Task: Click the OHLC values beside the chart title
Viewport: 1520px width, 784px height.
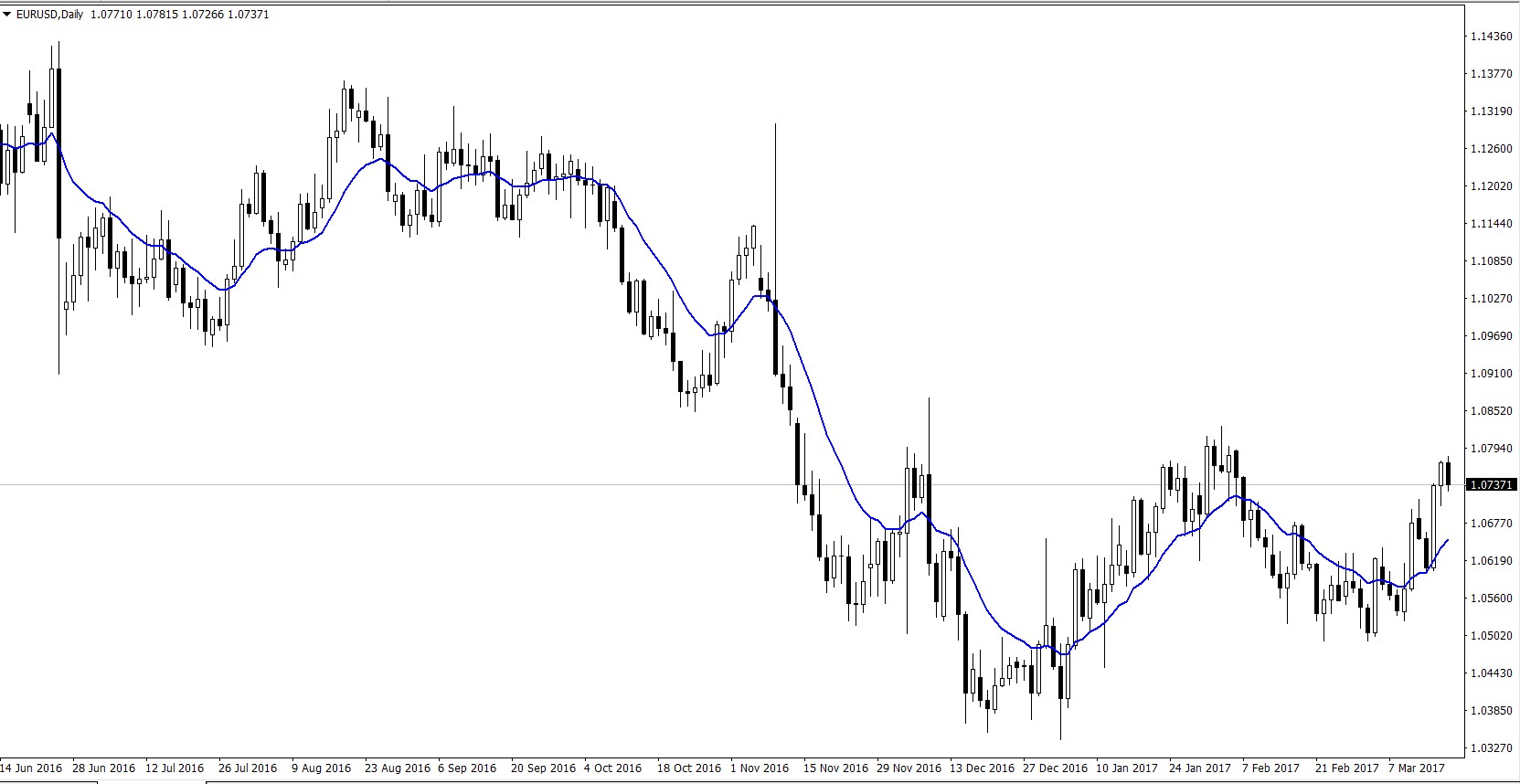Action: [179, 15]
